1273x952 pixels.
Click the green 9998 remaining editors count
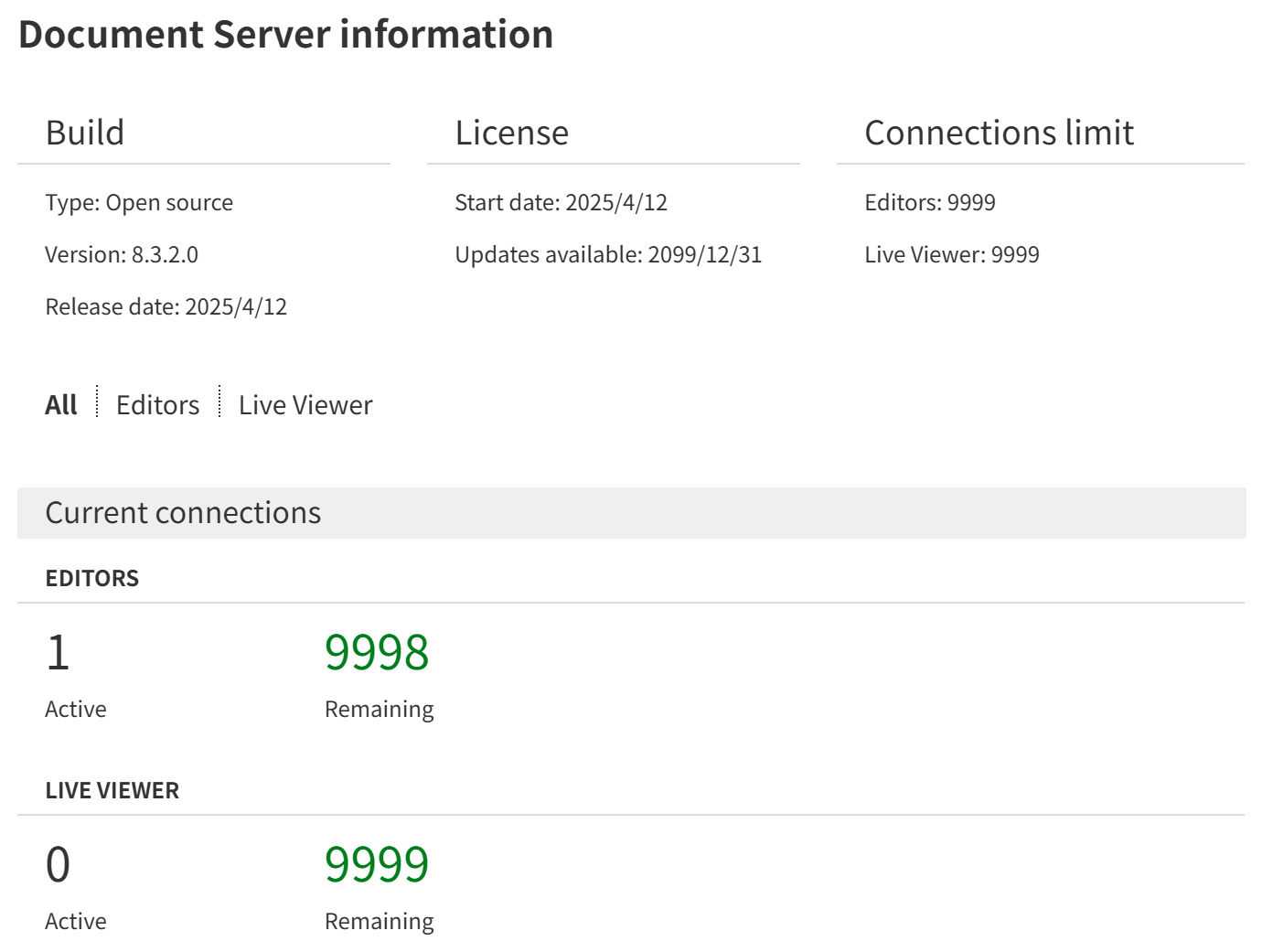(x=377, y=652)
